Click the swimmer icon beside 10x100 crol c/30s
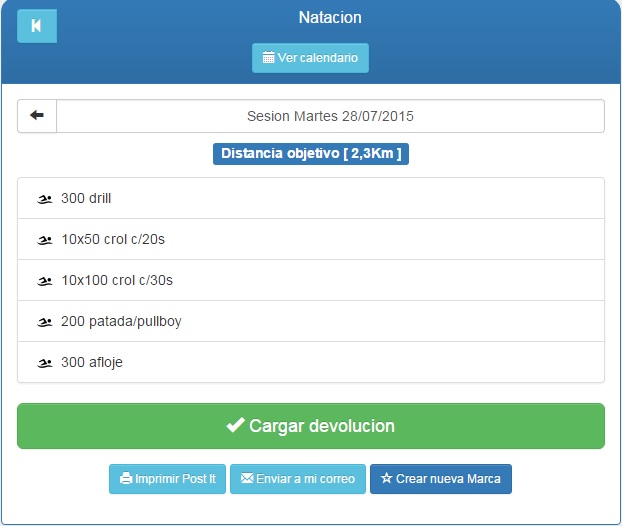The image size is (622, 526). click(45, 281)
